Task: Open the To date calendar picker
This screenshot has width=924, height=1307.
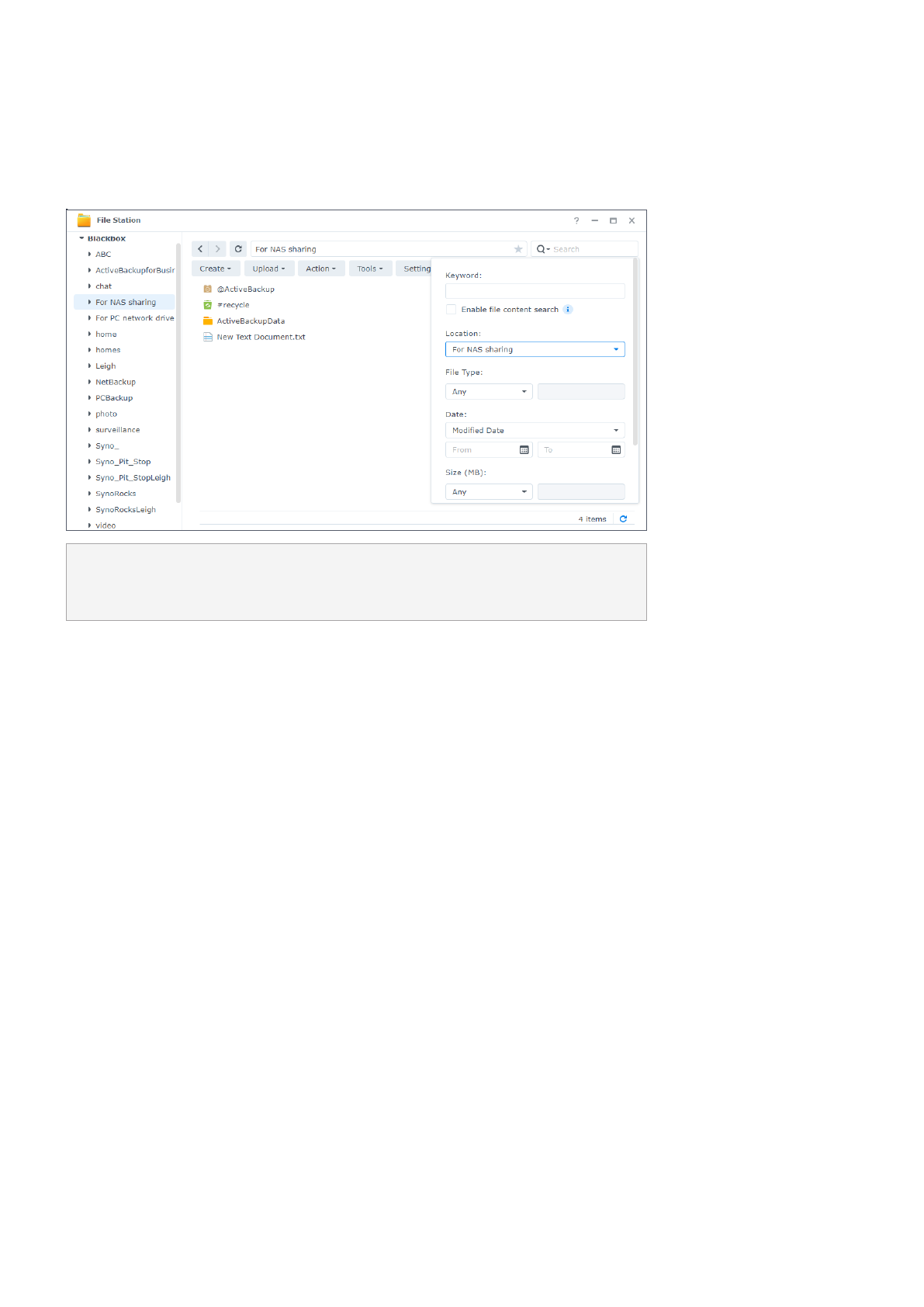Action: pyautogui.click(x=616, y=450)
